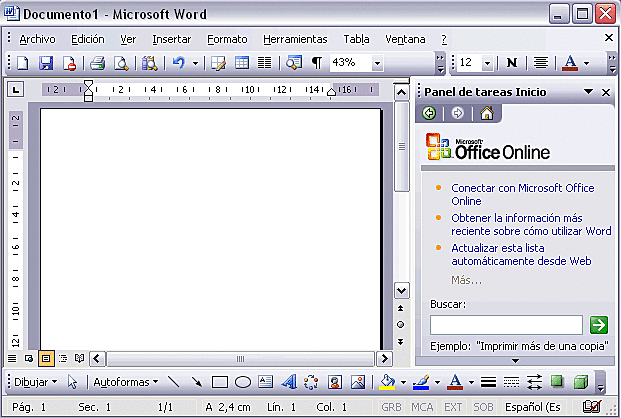621x418 pixels.
Task: Open the Autoformas menu
Action: [126, 382]
